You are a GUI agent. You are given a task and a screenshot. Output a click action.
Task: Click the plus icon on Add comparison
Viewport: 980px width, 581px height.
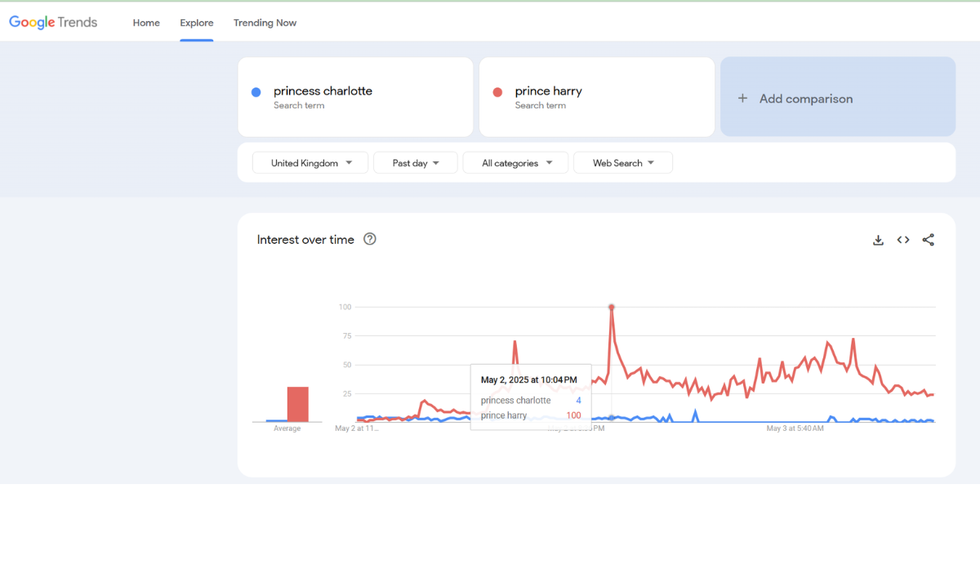742,98
